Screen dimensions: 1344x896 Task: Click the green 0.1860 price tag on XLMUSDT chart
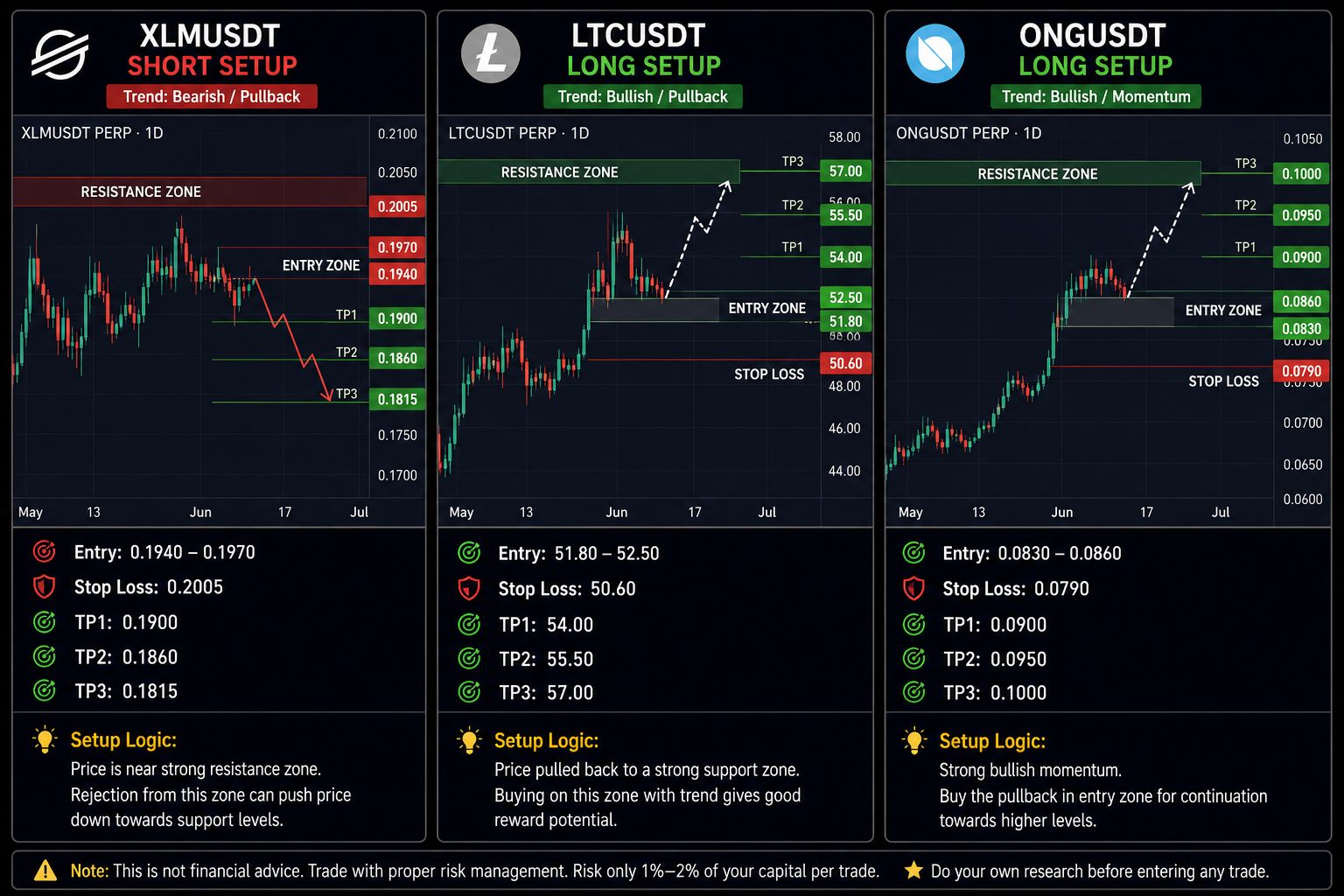tap(397, 358)
